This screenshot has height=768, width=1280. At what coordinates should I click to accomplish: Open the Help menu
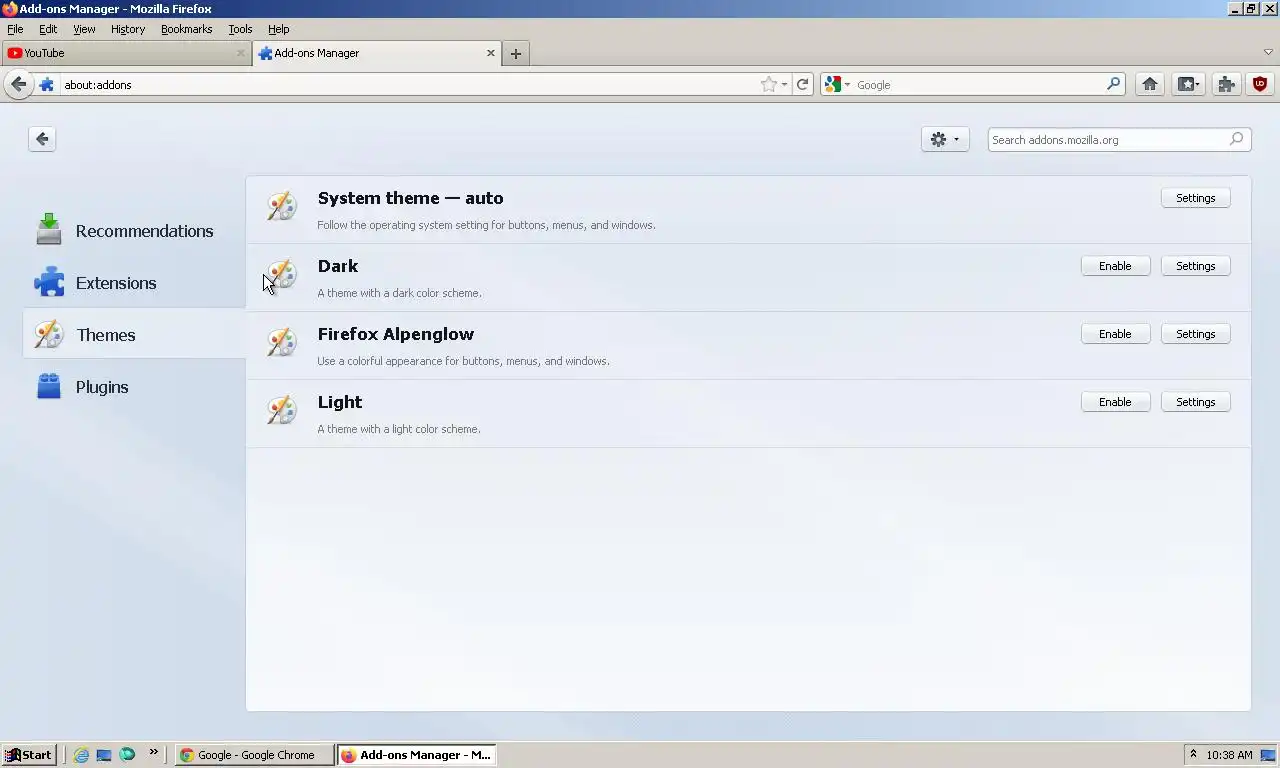(x=279, y=29)
